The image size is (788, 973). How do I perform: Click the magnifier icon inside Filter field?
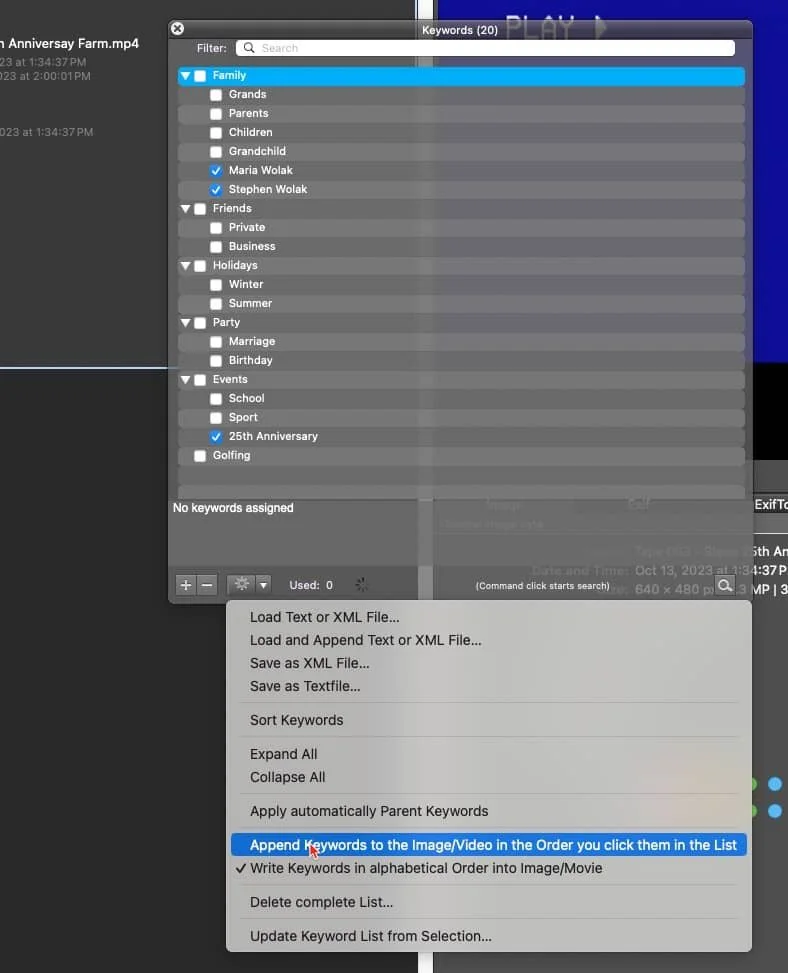point(249,48)
